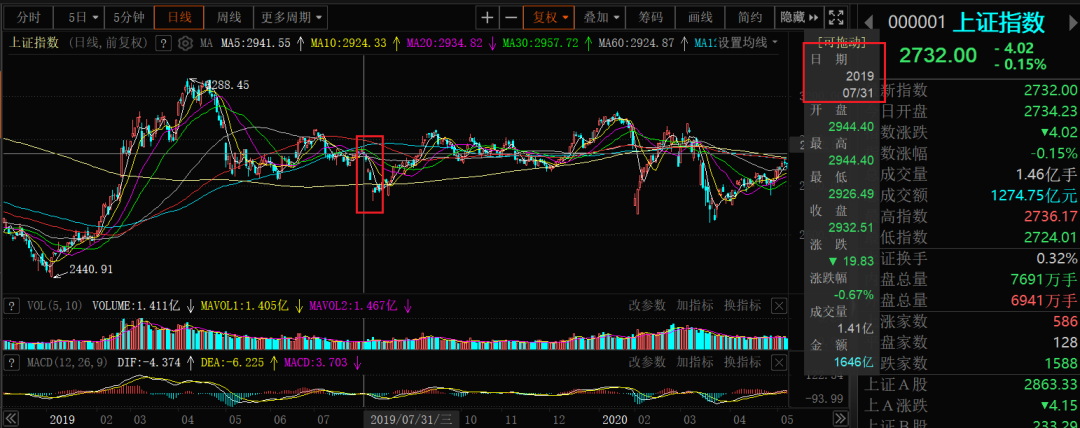Click the 2019/07/31 date marker on timeline
The width and height of the screenshot is (1080, 428).
412,418
